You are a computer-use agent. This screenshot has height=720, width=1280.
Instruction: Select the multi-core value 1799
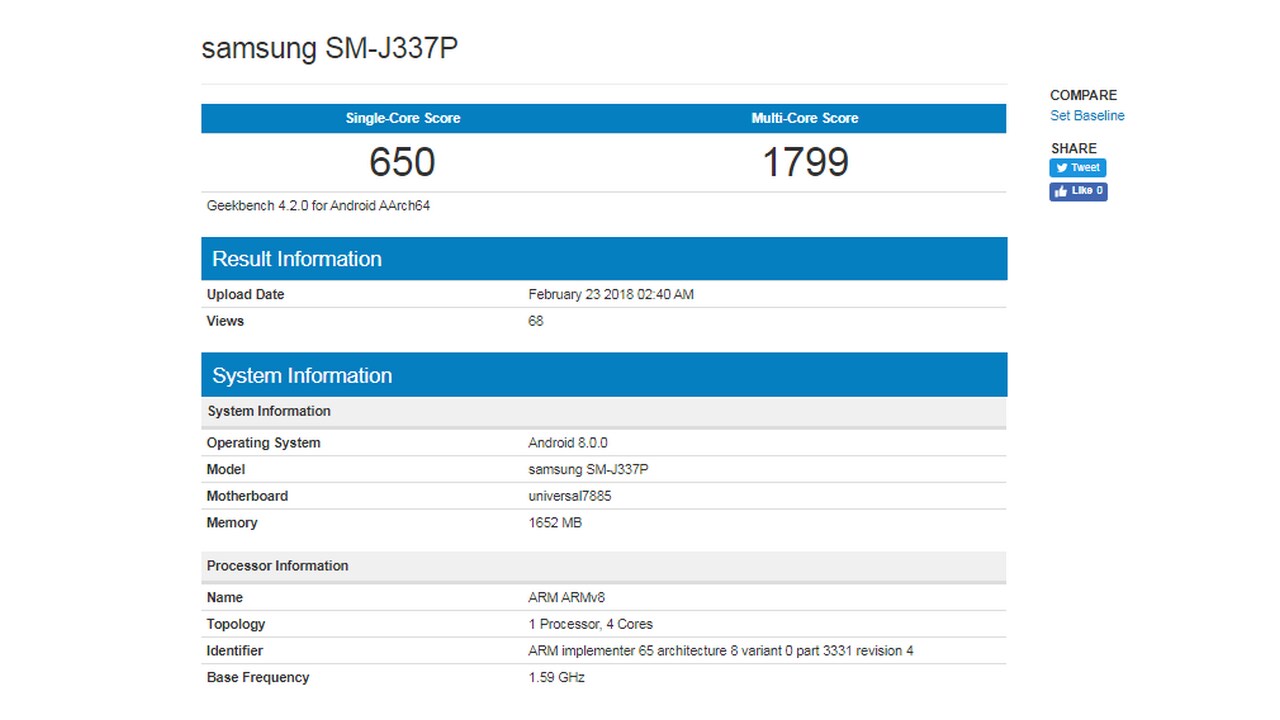[x=805, y=162]
